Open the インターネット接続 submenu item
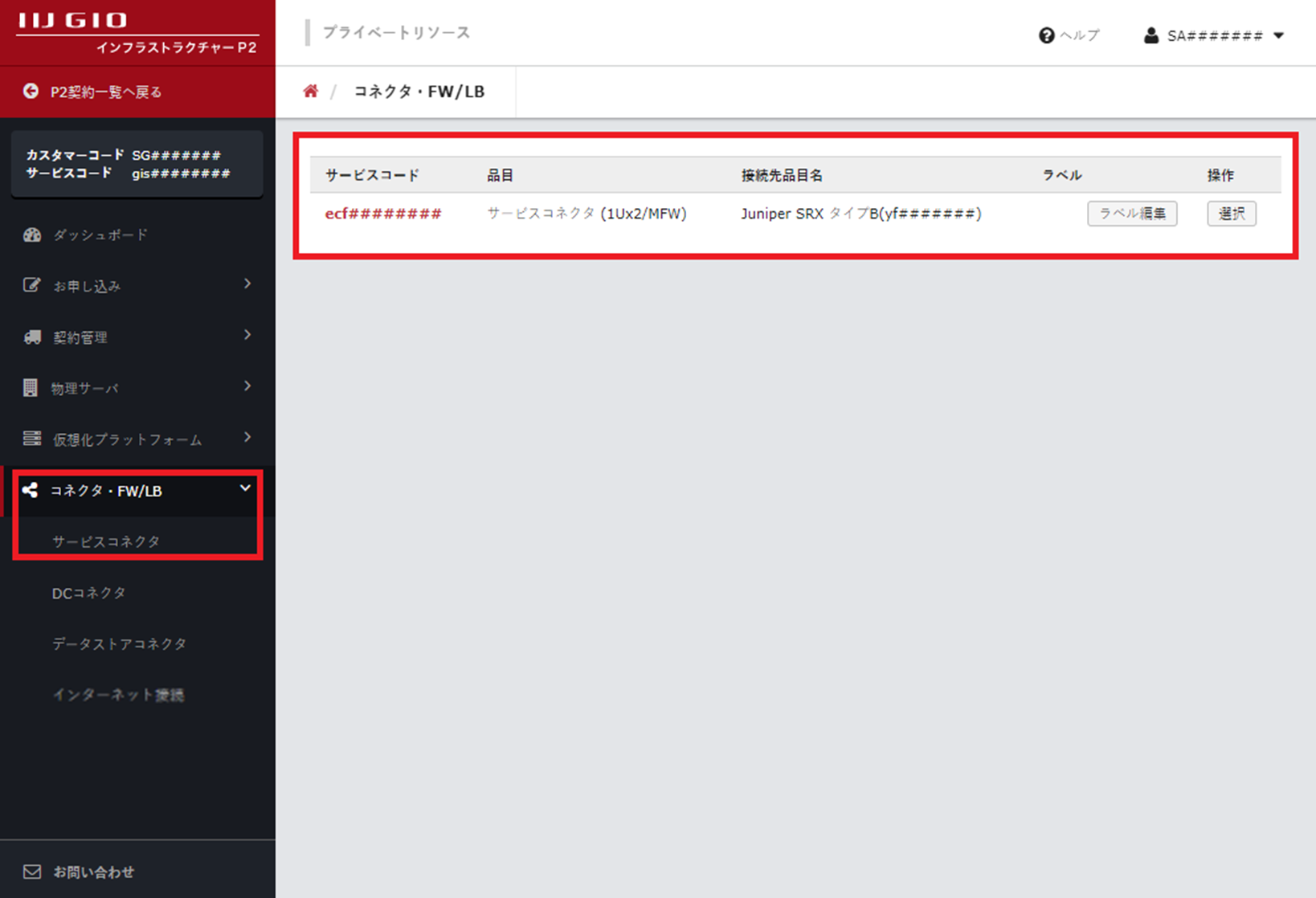This screenshot has height=898, width=1316. coord(118,695)
